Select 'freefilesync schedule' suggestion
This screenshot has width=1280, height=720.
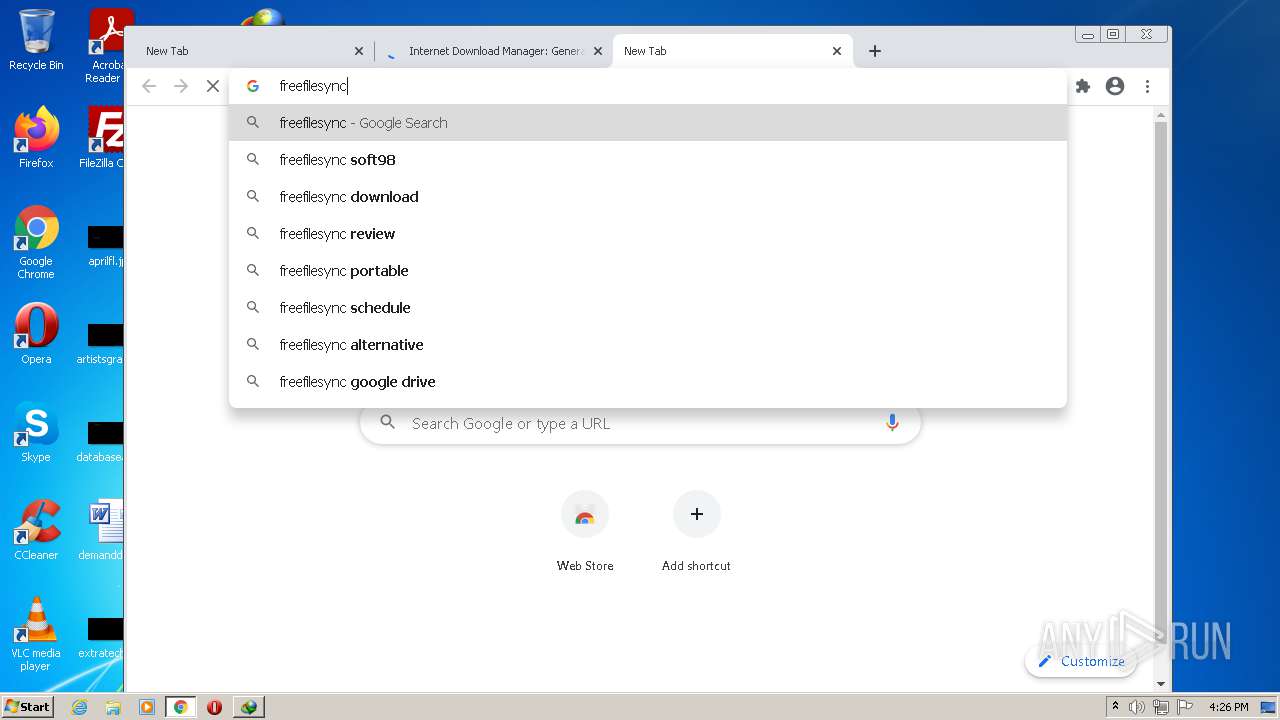(648, 308)
